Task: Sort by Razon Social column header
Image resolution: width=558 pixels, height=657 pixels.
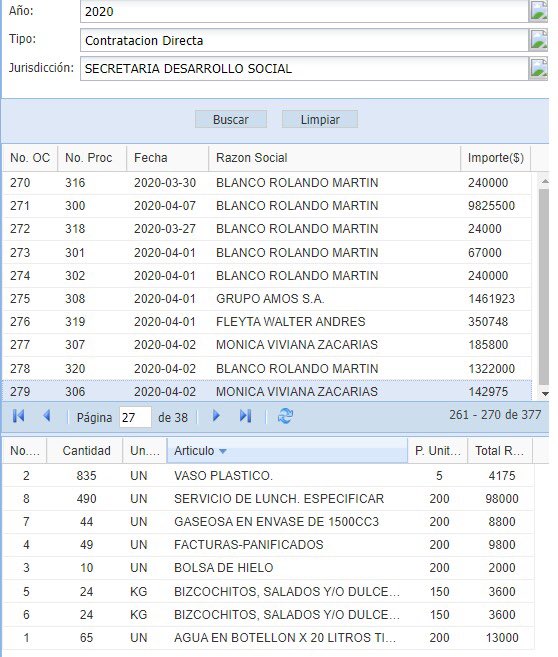Action: 334,158
